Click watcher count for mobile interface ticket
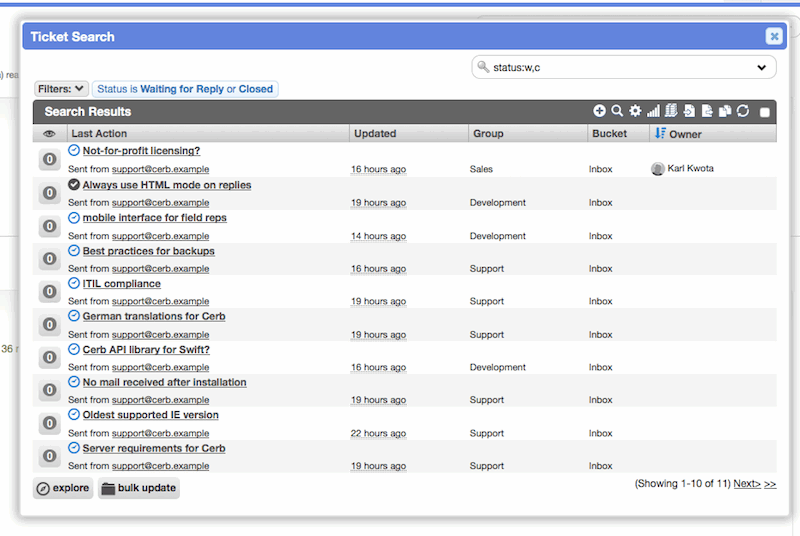This screenshot has height=536, width=800. [x=49, y=226]
